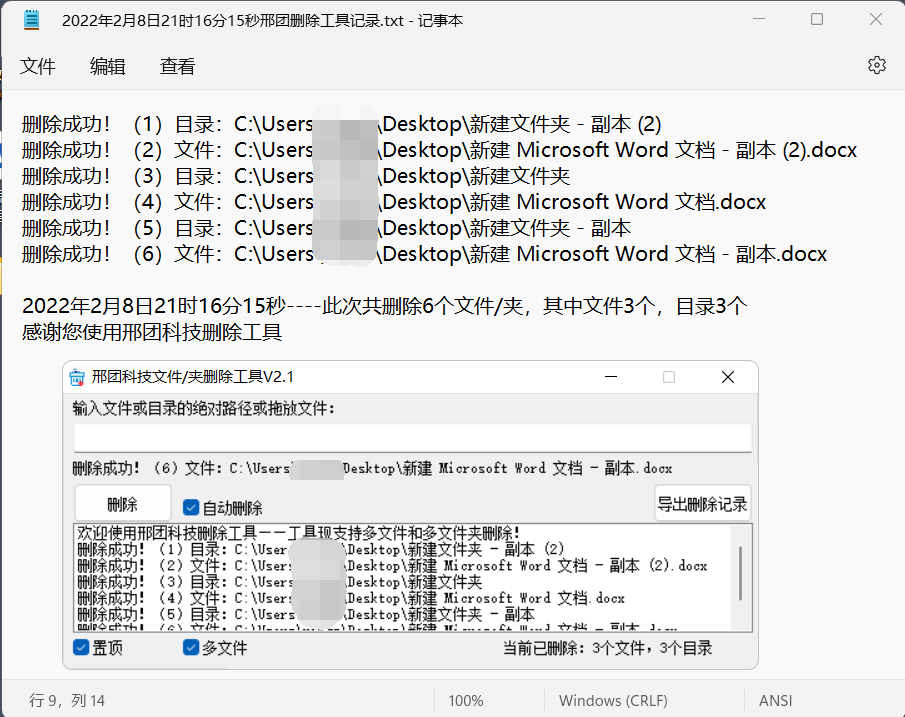Screen dimensions: 905x717
Task: Click the Notepad app icon in title bar
Action: point(32,20)
